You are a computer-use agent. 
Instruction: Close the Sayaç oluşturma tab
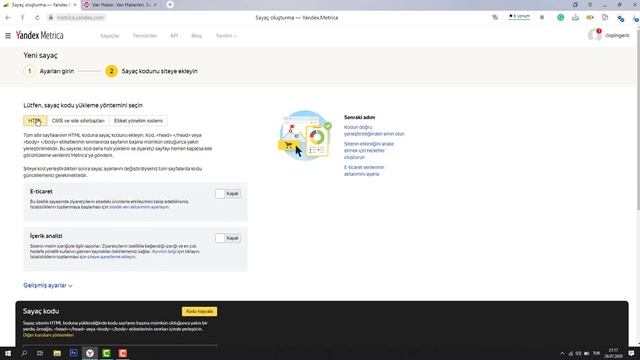75,5
